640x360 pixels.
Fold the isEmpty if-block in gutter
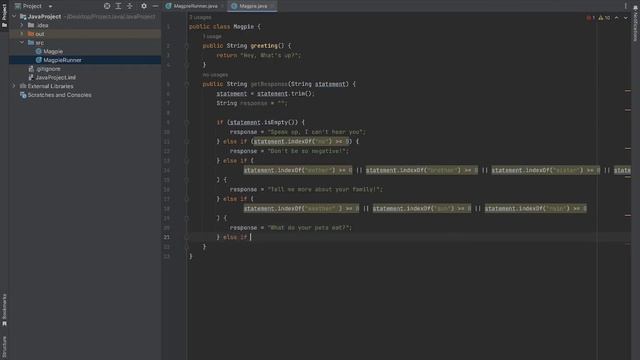click(187, 122)
